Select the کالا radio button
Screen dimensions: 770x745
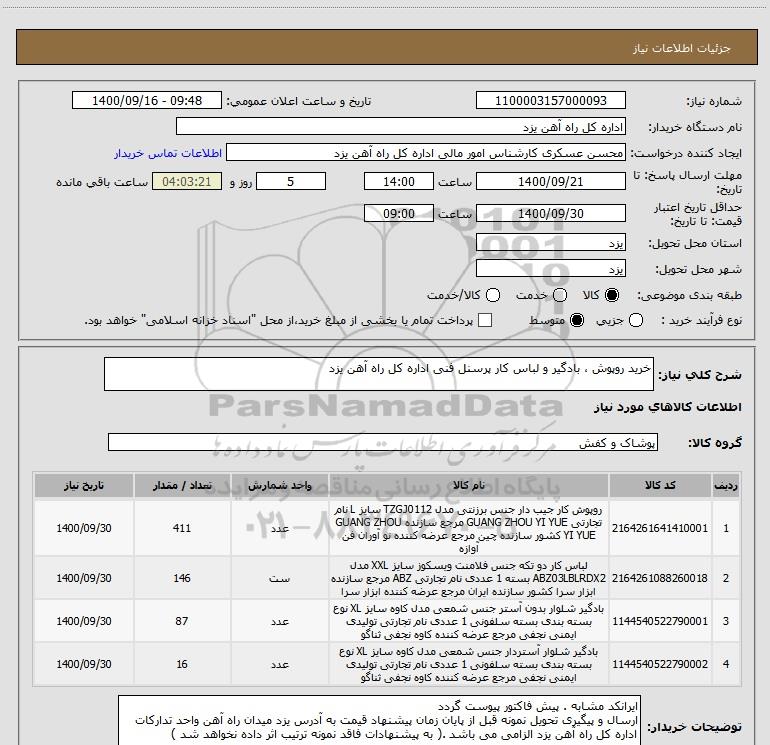(612, 295)
